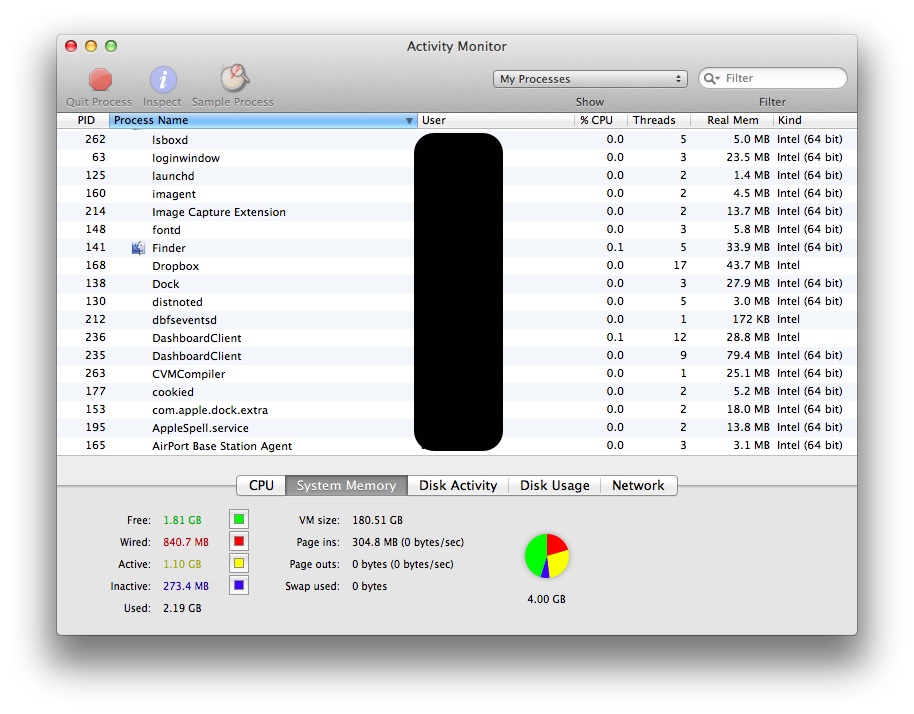Select the fontd process row
Image resolution: width=914 pixels, height=714 pixels.
click(x=457, y=230)
